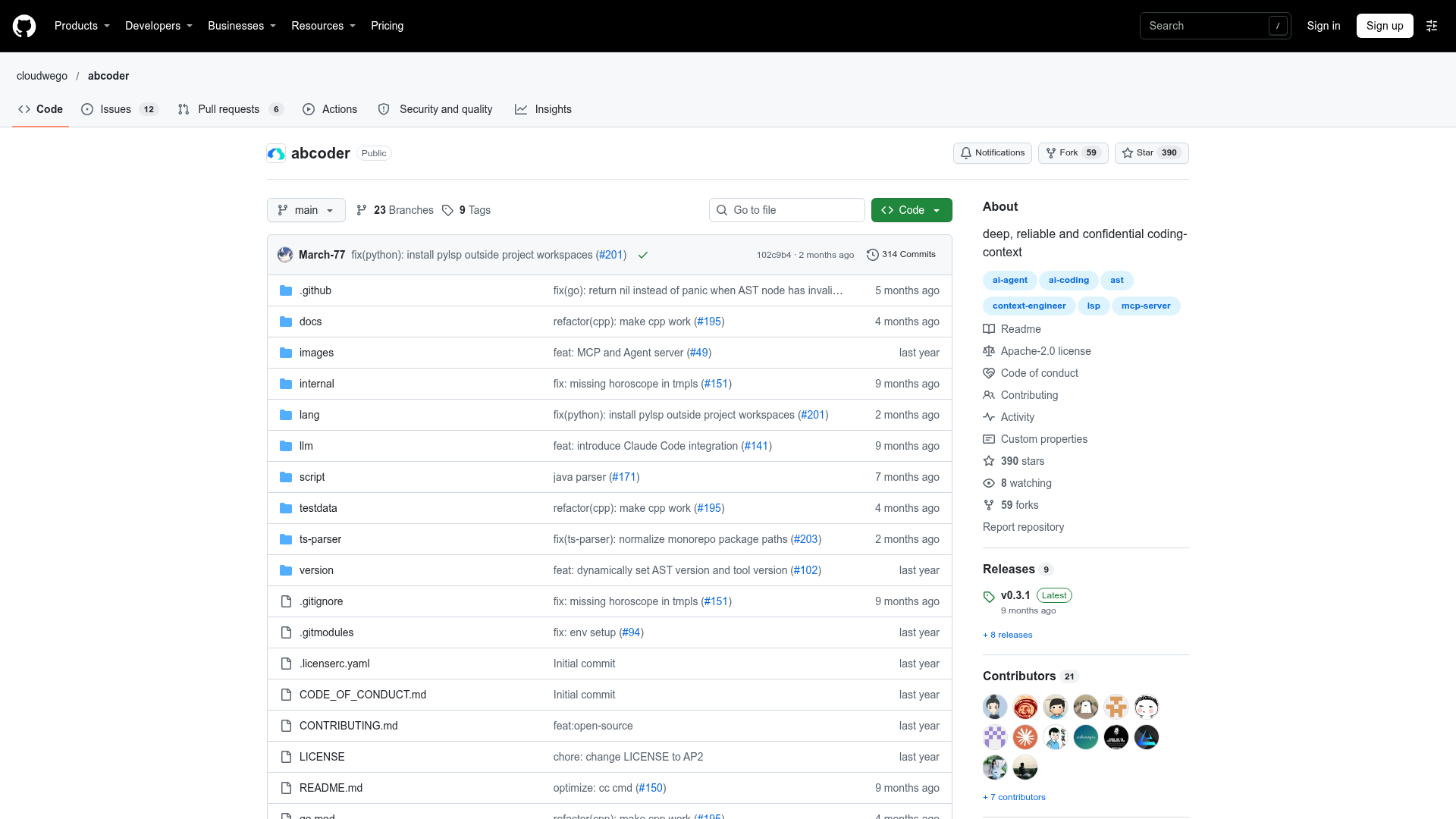Click the Readme book icon

coord(989,329)
